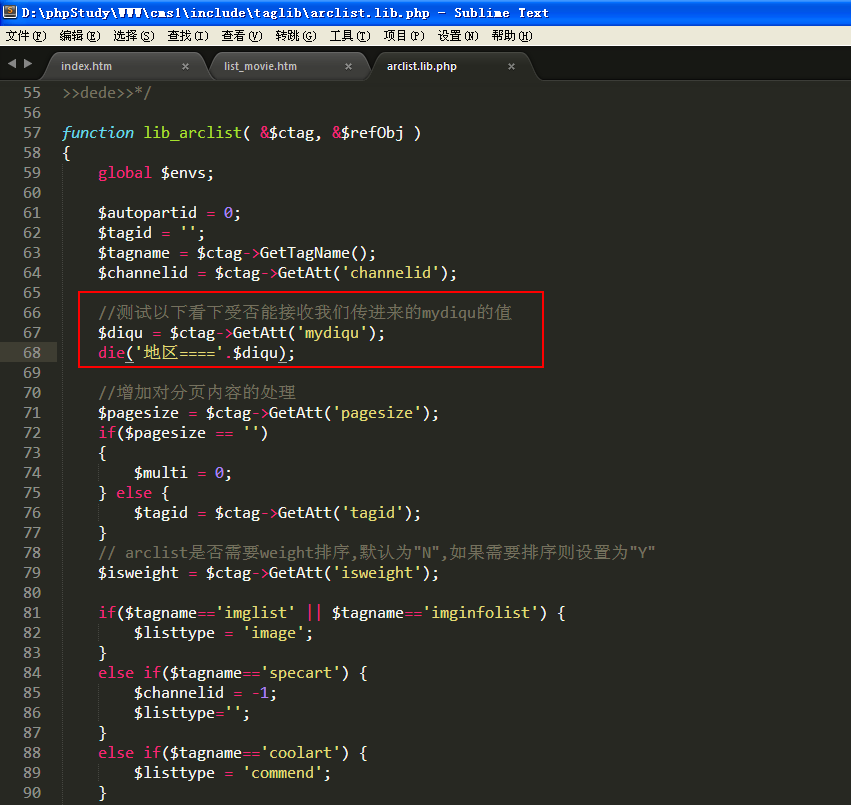The width and height of the screenshot is (851, 805).
Task: Close the arclist.lib.php tab
Action: pyautogui.click(x=511, y=66)
